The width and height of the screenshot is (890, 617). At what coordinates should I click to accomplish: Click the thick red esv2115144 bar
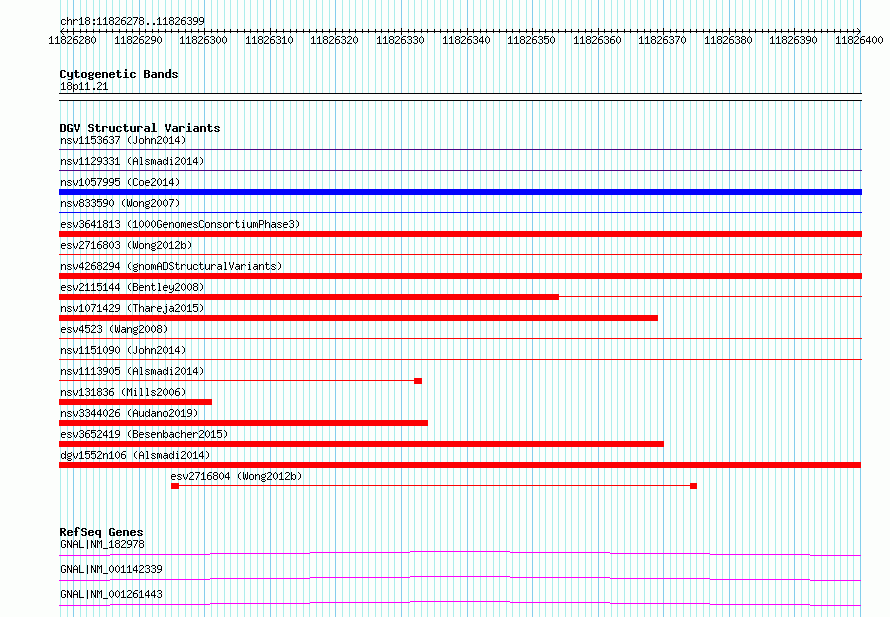tap(309, 297)
